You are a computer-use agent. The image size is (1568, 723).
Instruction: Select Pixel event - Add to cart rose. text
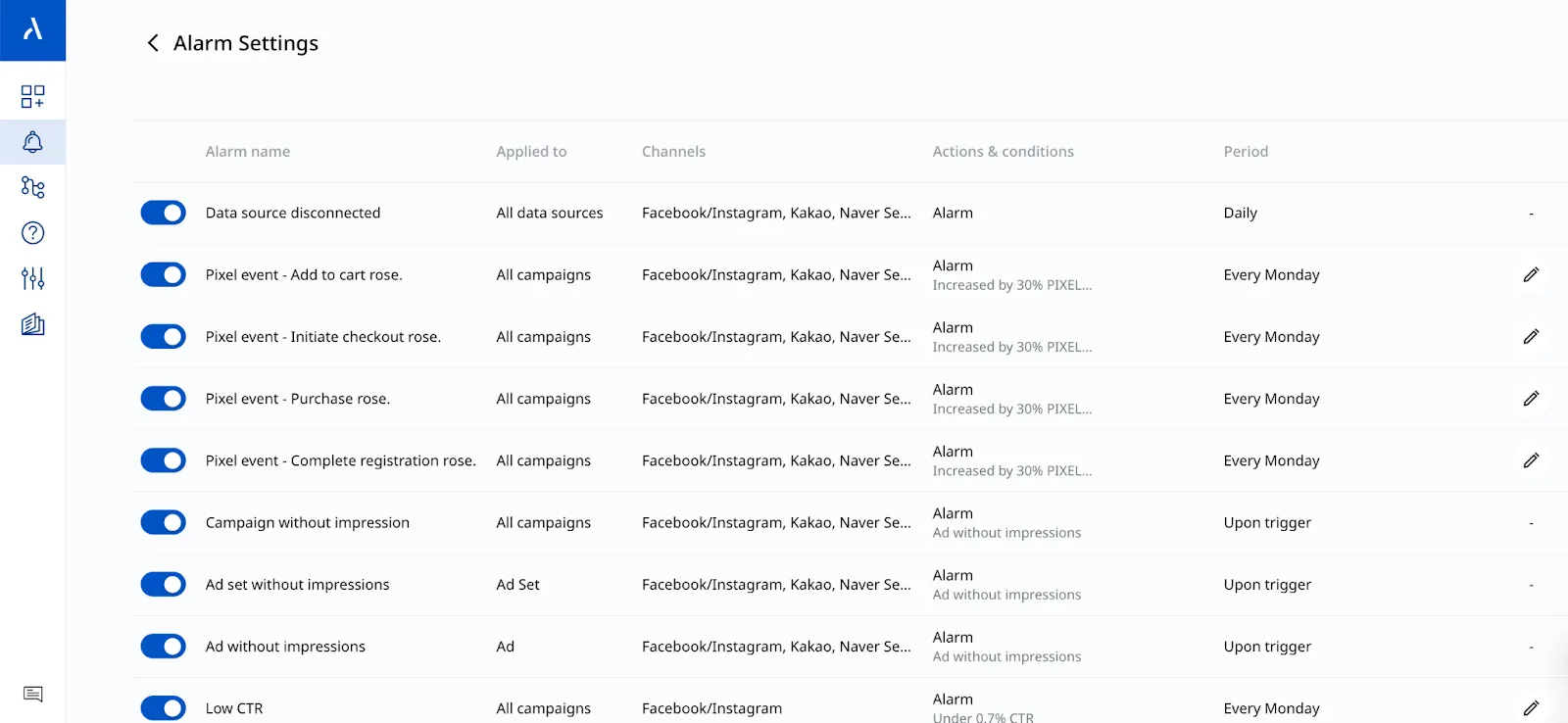point(304,274)
